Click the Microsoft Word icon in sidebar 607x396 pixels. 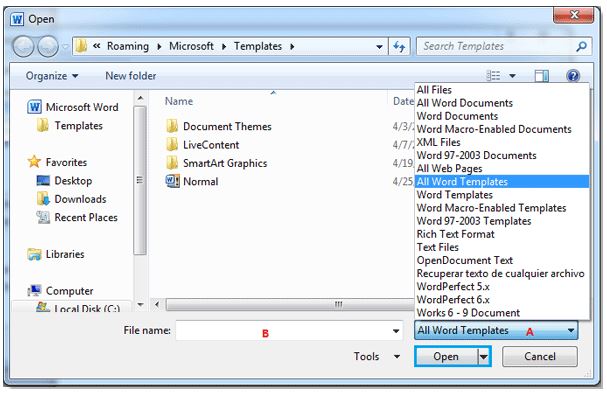pyautogui.click(x=34, y=107)
